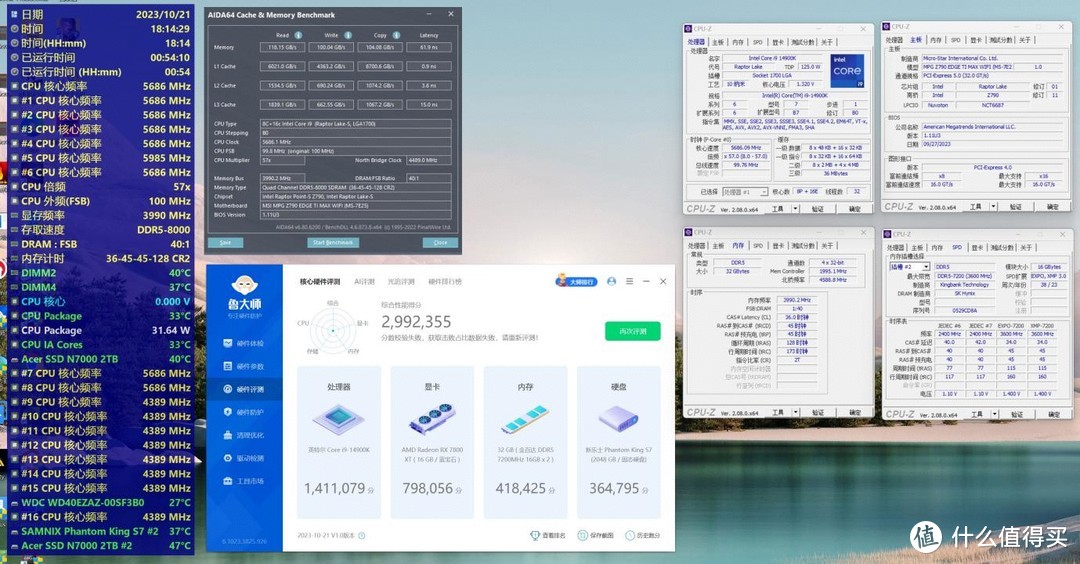Open 工具 dropdown arrow in CPU-Z 处理器 window

(x=796, y=209)
